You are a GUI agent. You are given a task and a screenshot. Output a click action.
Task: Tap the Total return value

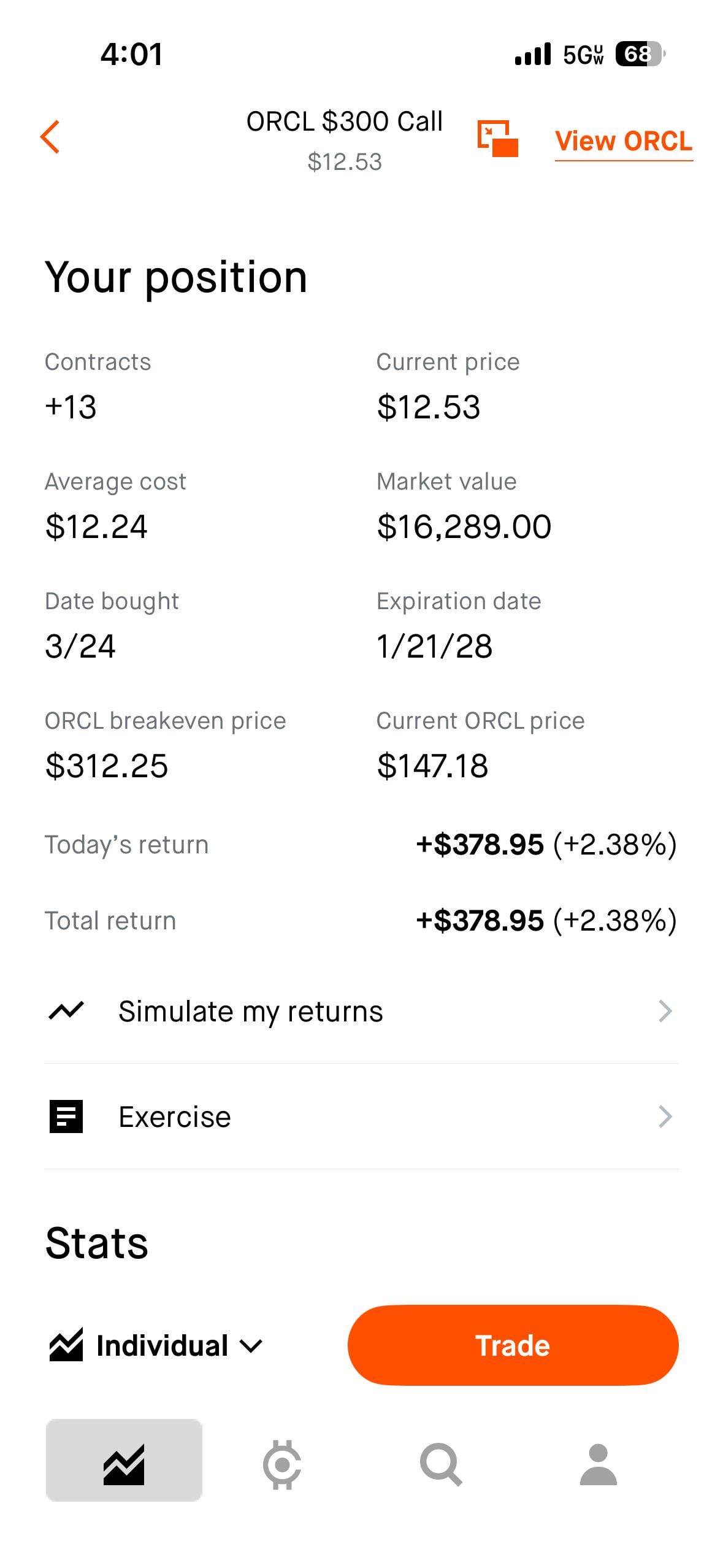(546, 921)
